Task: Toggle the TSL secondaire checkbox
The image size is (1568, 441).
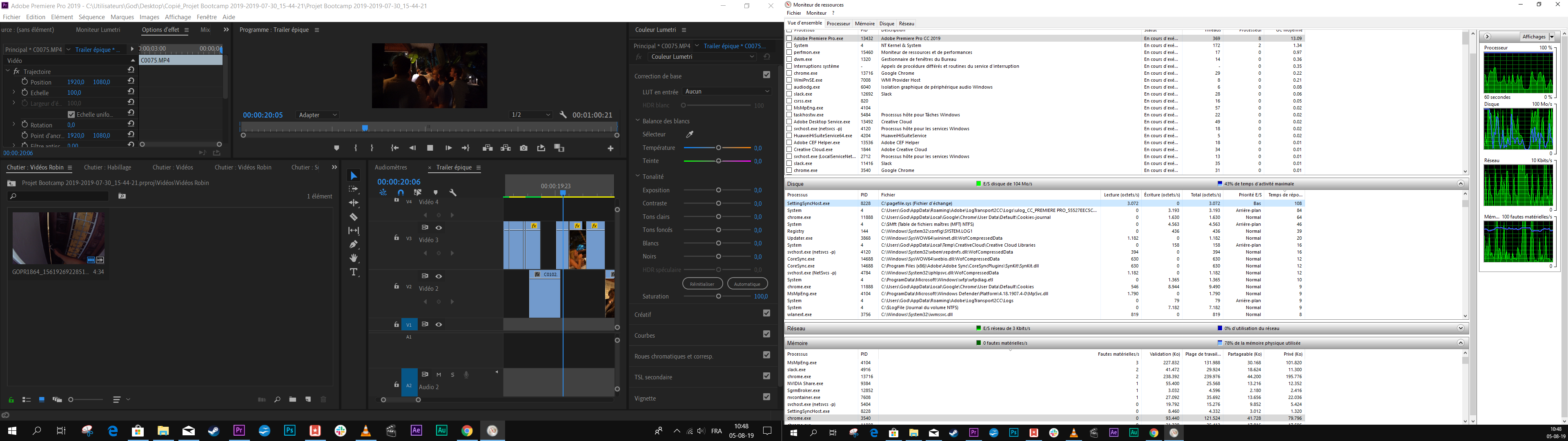Action: point(766,376)
